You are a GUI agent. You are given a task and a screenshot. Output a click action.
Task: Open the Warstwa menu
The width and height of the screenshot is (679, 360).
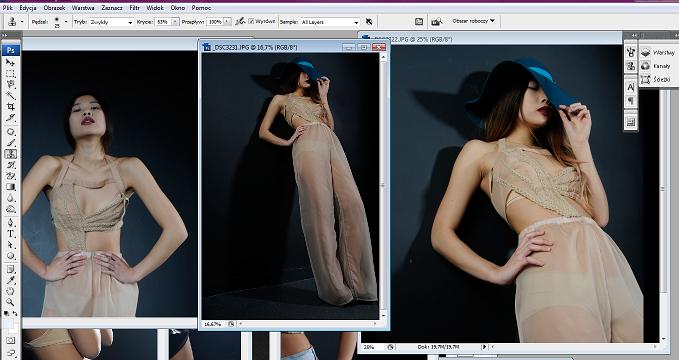(83, 8)
